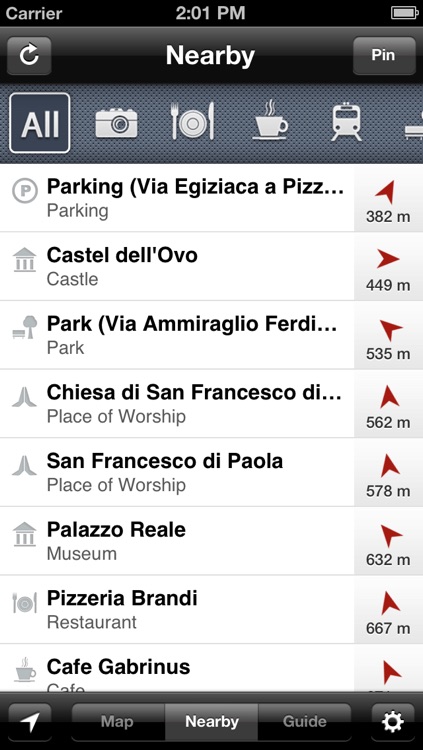This screenshot has height=750, width=423.
Task: Switch to the Map tab
Action: 118,722
